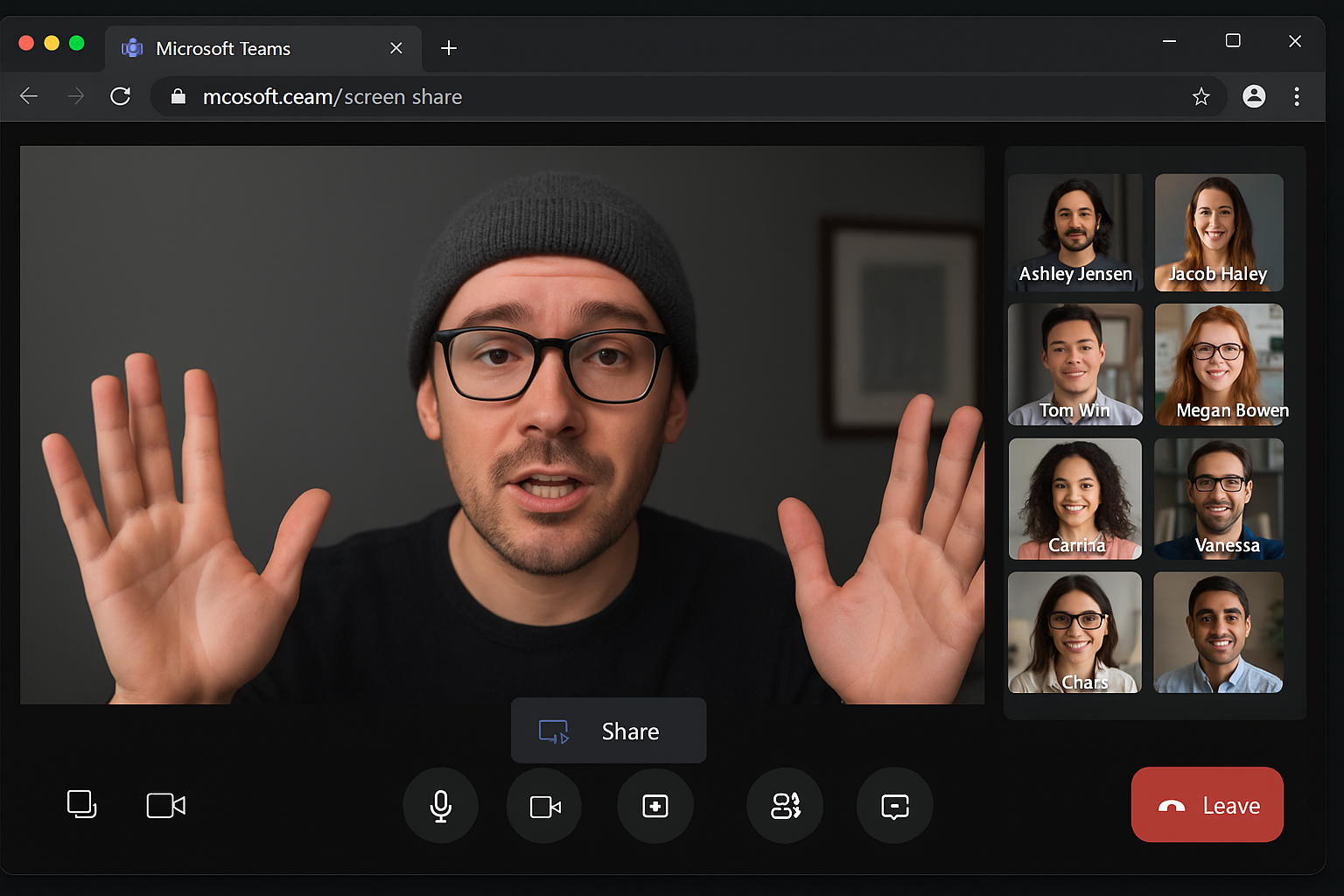Select the gallery view icon

tap(81, 805)
